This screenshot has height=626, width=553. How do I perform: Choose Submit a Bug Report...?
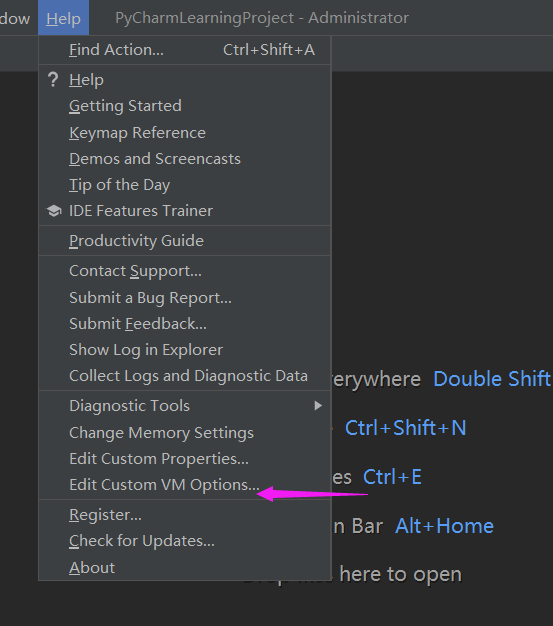click(184, 298)
